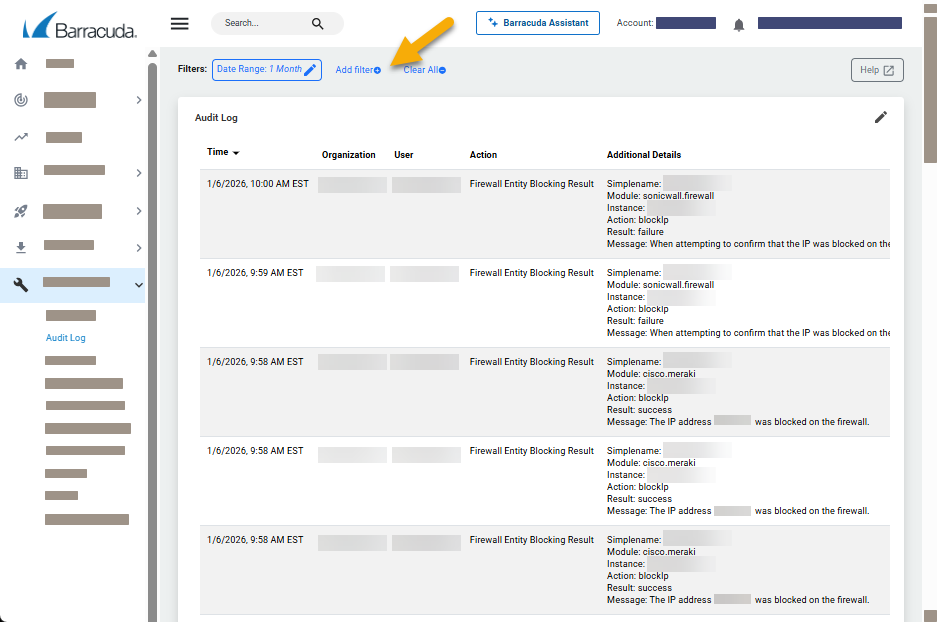This screenshot has height=622, width=937.
Task: Select the building icon in the sidebar
Action: [x=21, y=173]
